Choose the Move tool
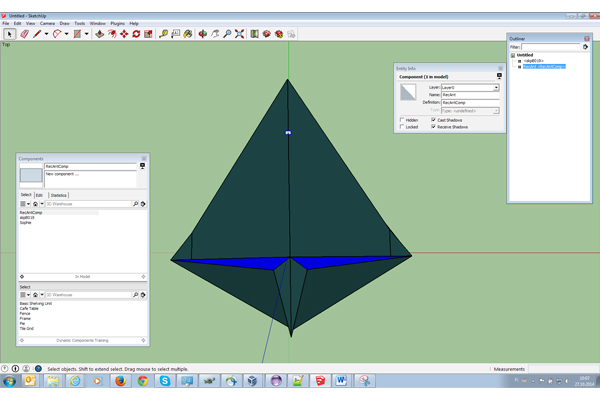This screenshot has width=600, height=400. 123,34
